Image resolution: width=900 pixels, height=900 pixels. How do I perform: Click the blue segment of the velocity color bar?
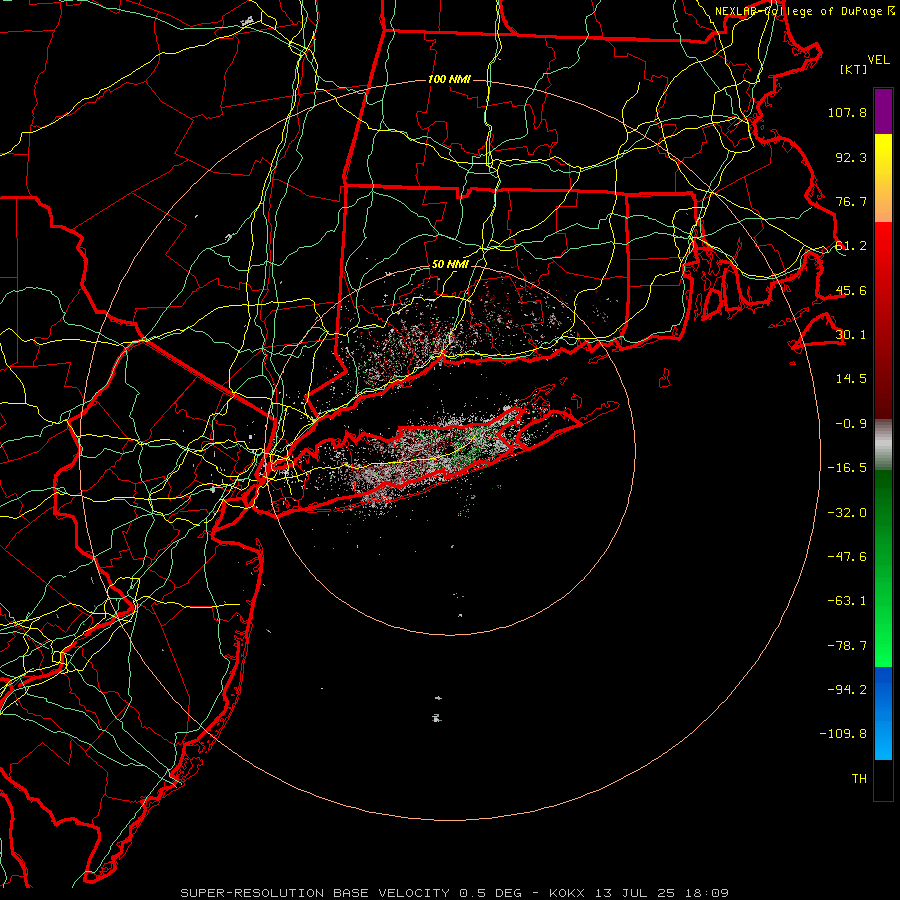pyautogui.click(x=883, y=712)
